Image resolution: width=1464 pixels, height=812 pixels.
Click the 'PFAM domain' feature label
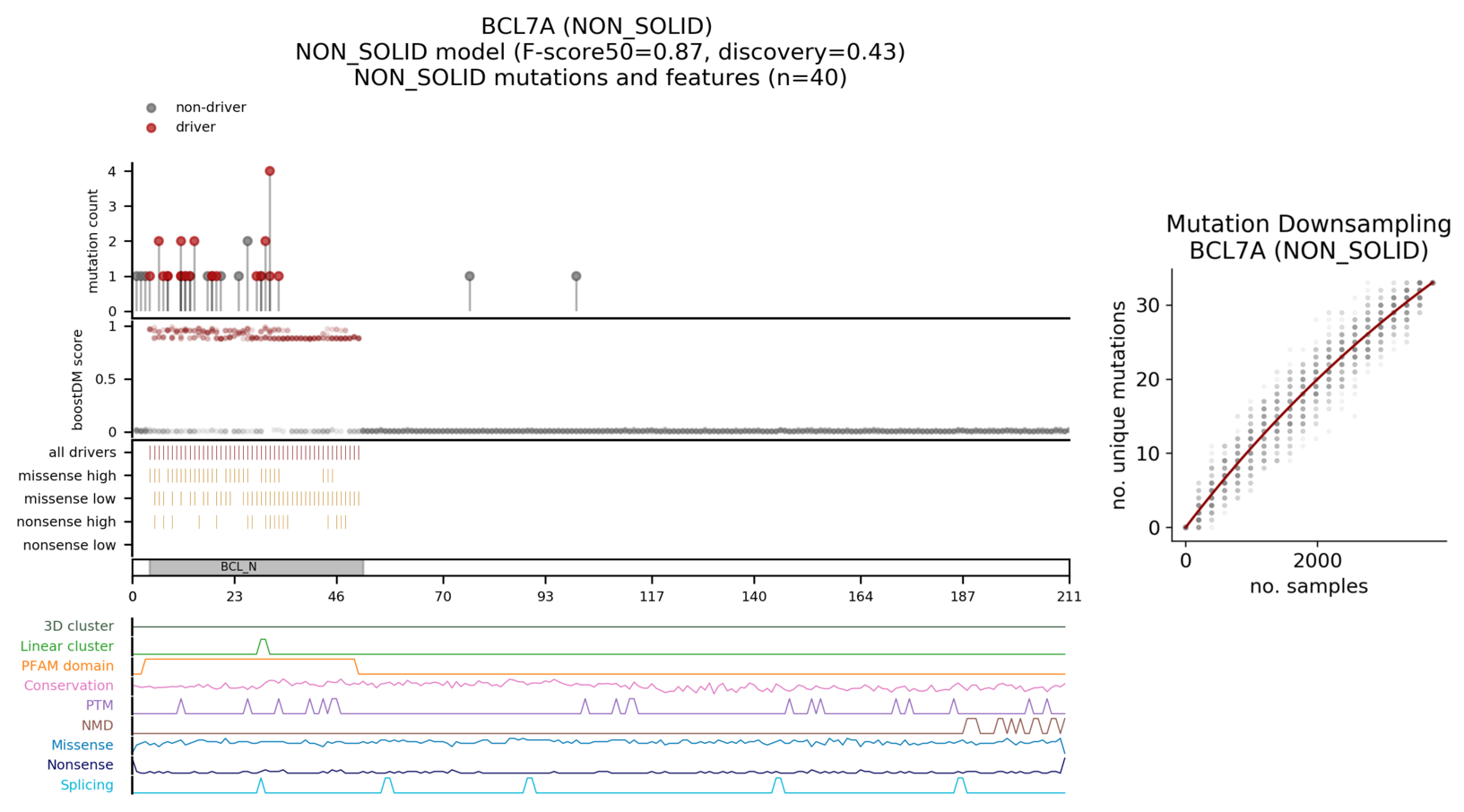coord(67,666)
